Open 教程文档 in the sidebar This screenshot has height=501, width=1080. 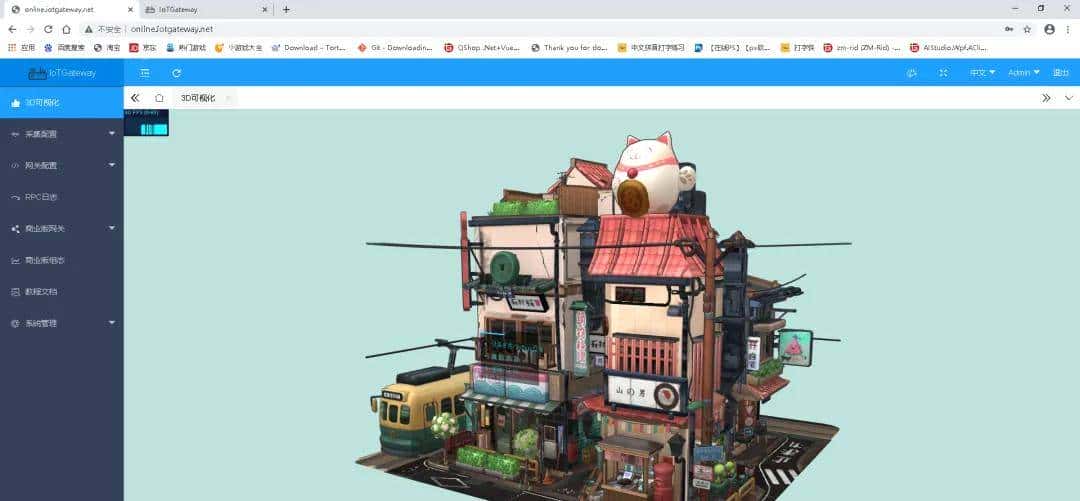pos(62,292)
